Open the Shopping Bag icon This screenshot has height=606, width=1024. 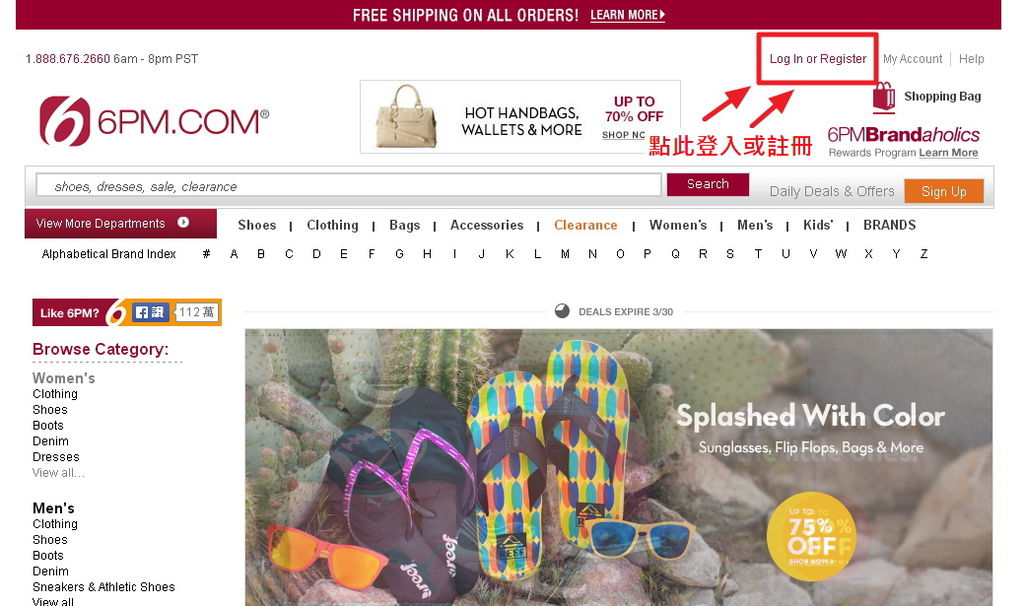[x=884, y=97]
